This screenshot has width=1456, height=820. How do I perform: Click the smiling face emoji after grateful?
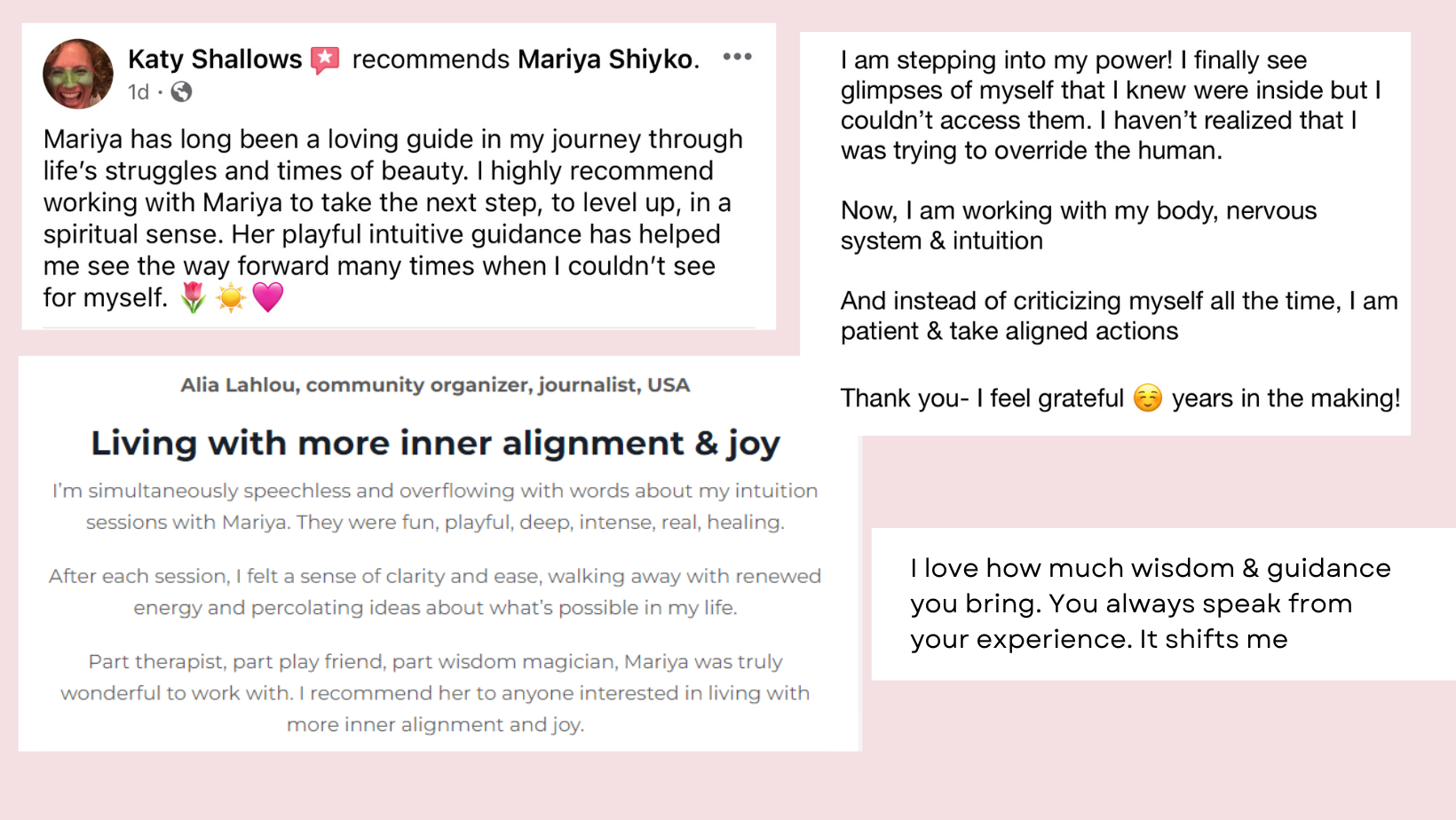(x=1148, y=398)
